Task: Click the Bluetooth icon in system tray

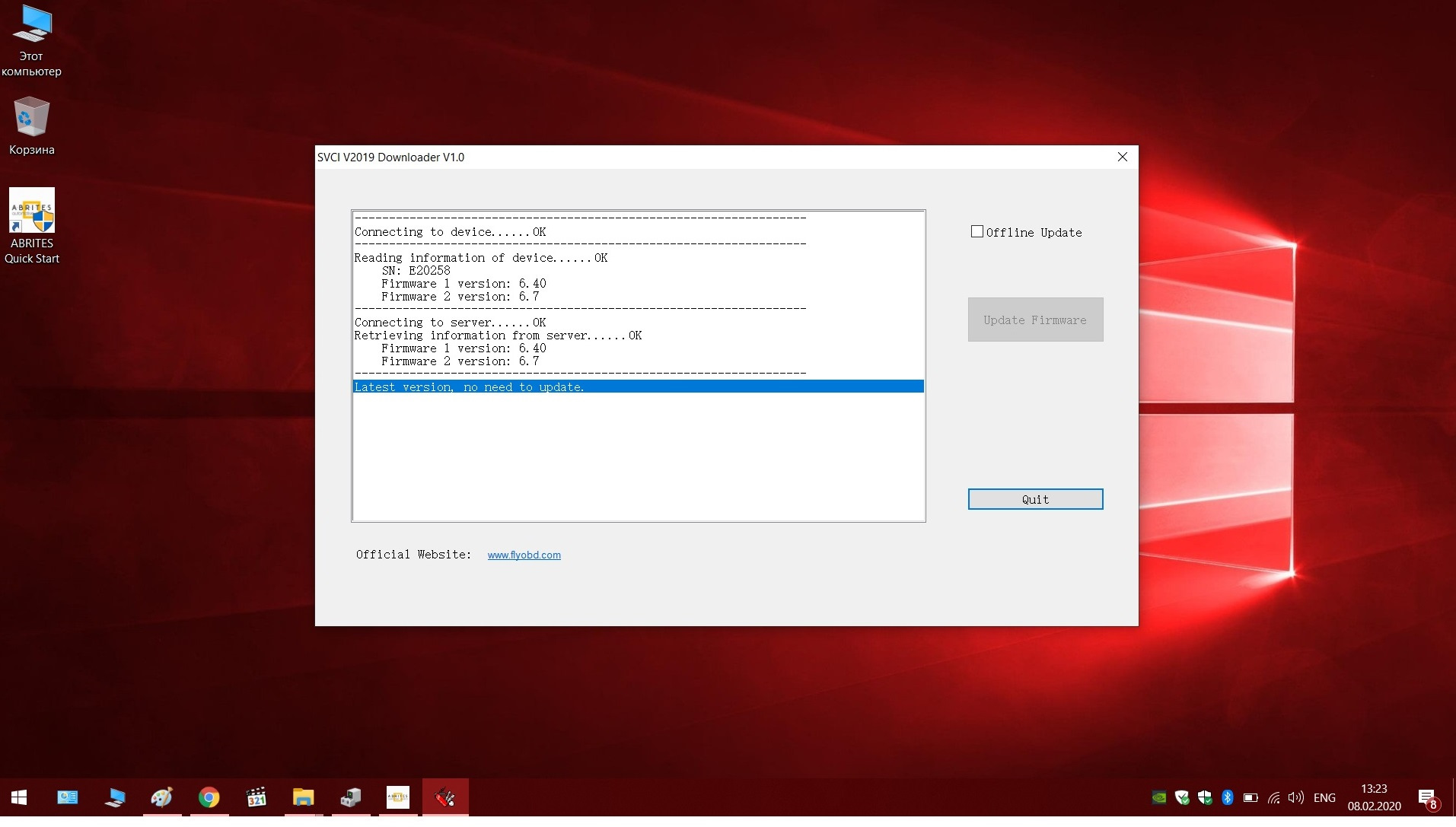Action: pos(1227,797)
